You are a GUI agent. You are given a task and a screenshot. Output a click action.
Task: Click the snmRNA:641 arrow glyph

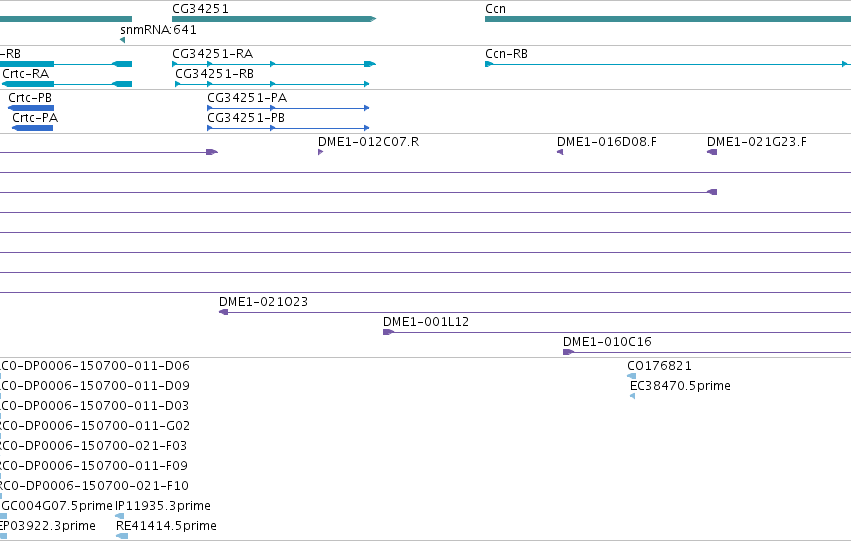point(123,40)
